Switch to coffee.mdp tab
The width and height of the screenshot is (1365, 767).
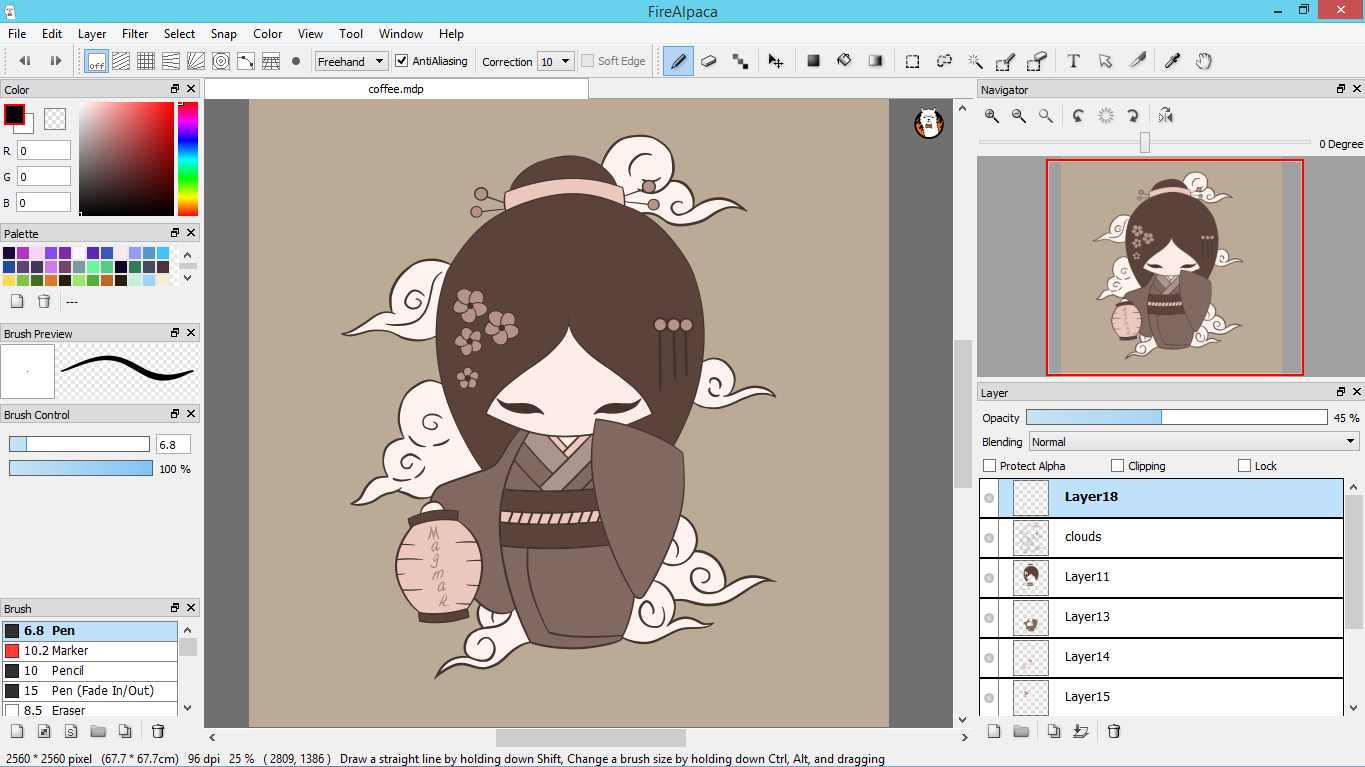click(x=396, y=89)
